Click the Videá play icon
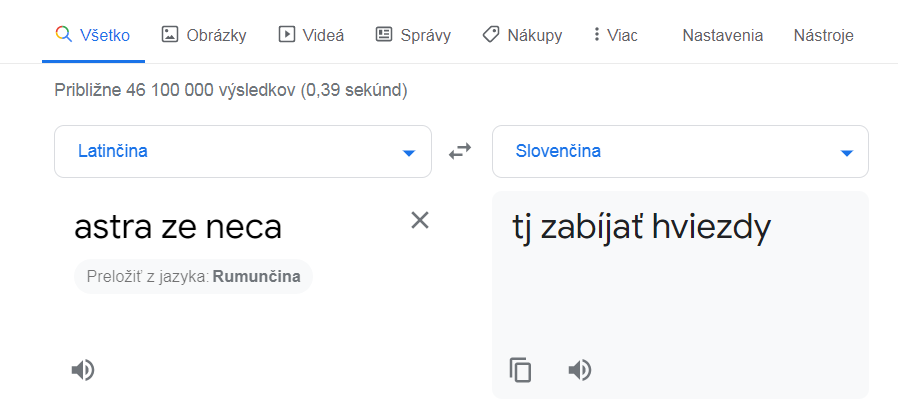The width and height of the screenshot is (898, 417). point(286,34)
